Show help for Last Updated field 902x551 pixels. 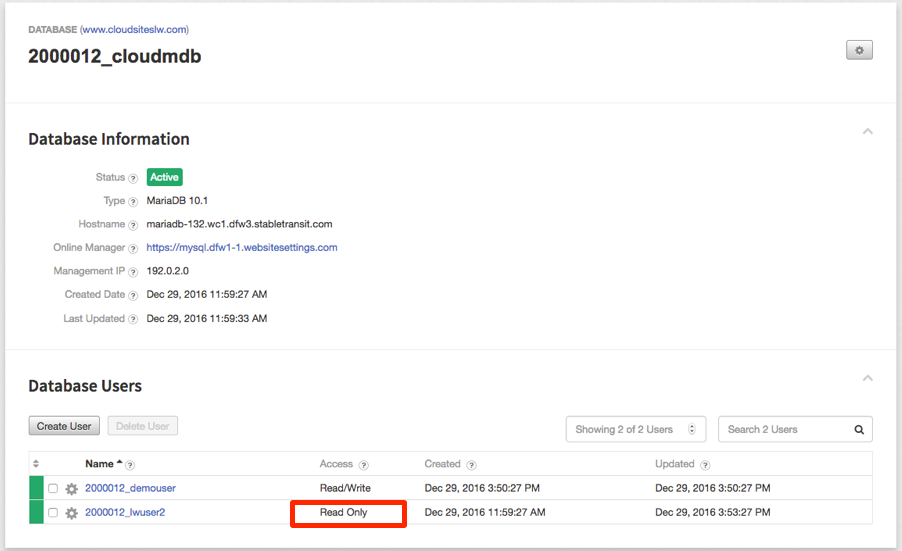[133, 319]
